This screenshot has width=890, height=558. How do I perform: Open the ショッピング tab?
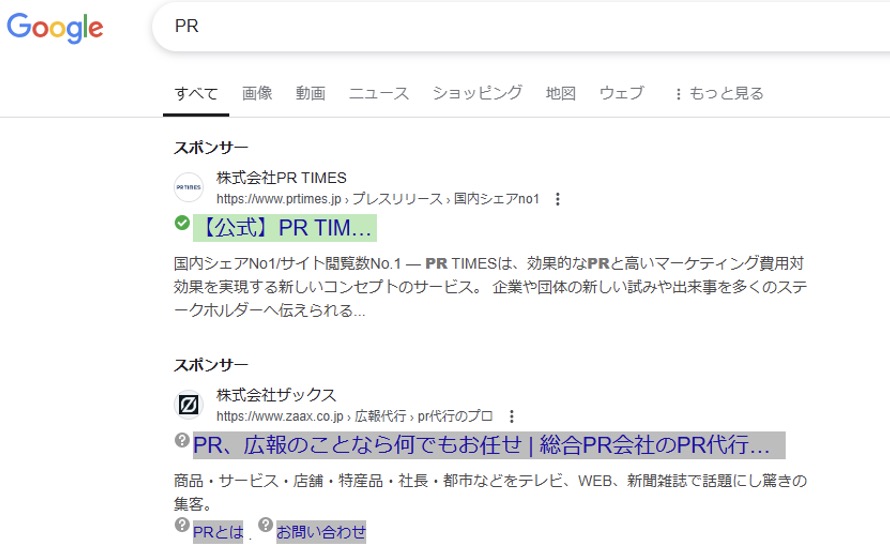[x=477, y=93]
